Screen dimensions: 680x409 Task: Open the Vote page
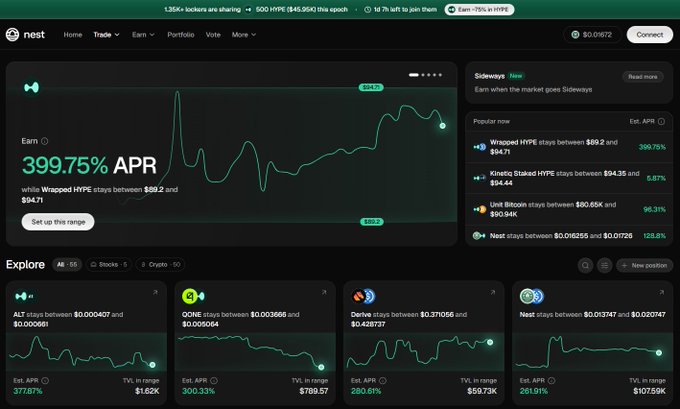(x=213, y=35)
